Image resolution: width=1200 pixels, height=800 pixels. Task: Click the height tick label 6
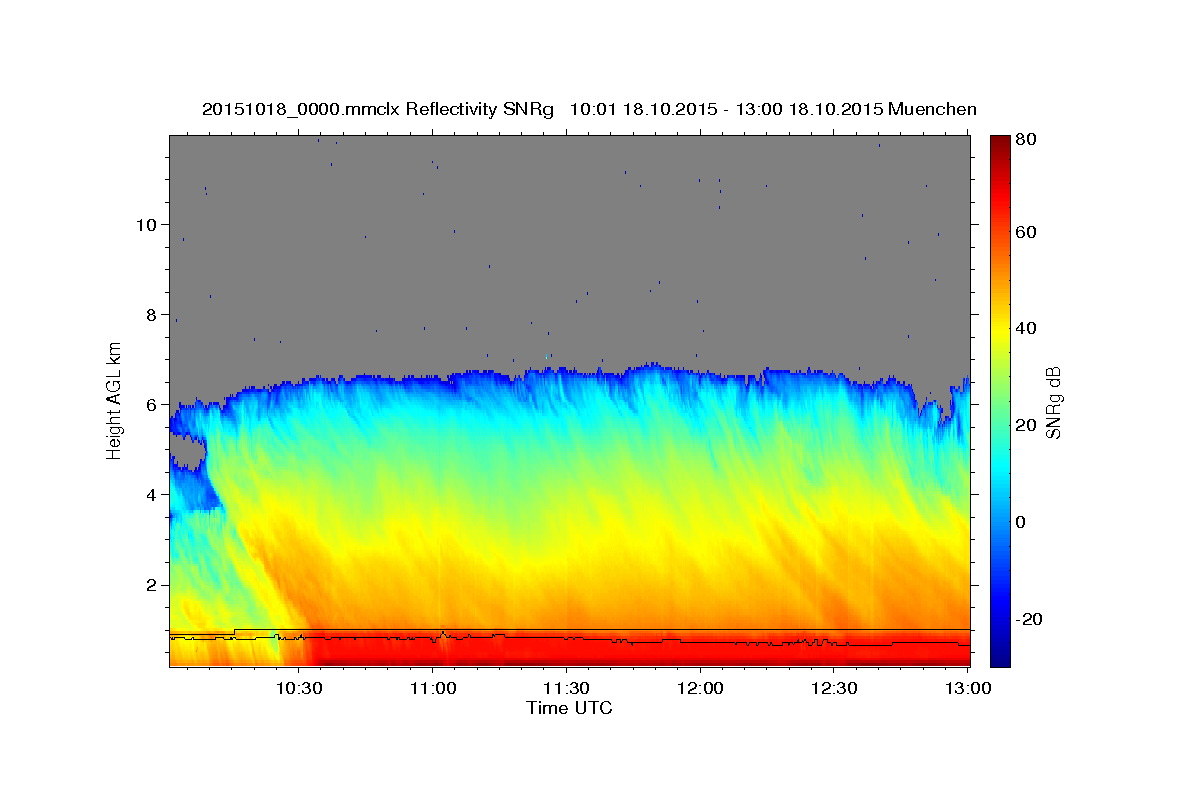pyautogui.click(x=151, y=405)
